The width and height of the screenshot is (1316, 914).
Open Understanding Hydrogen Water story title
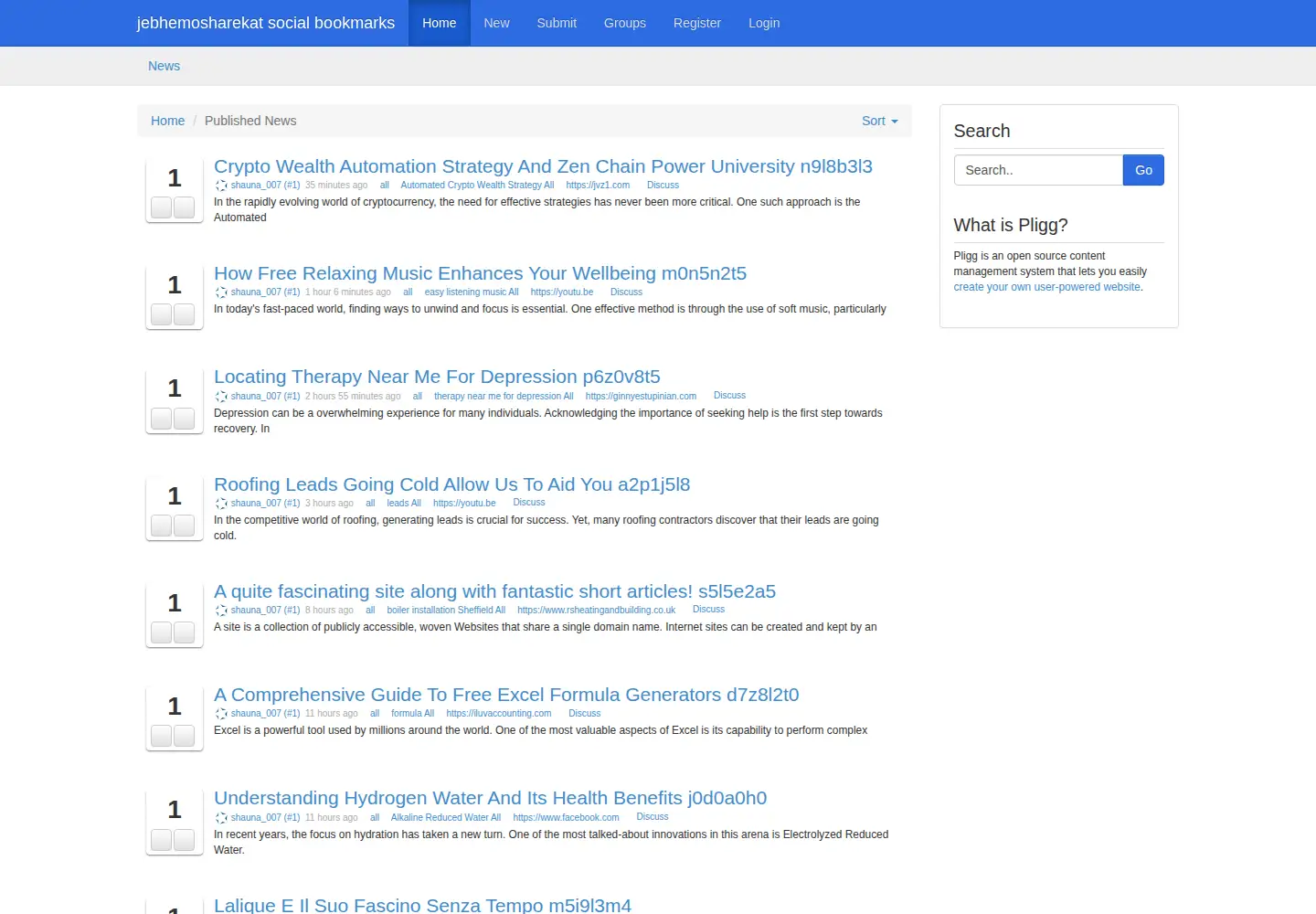click(x=490, y=798)
